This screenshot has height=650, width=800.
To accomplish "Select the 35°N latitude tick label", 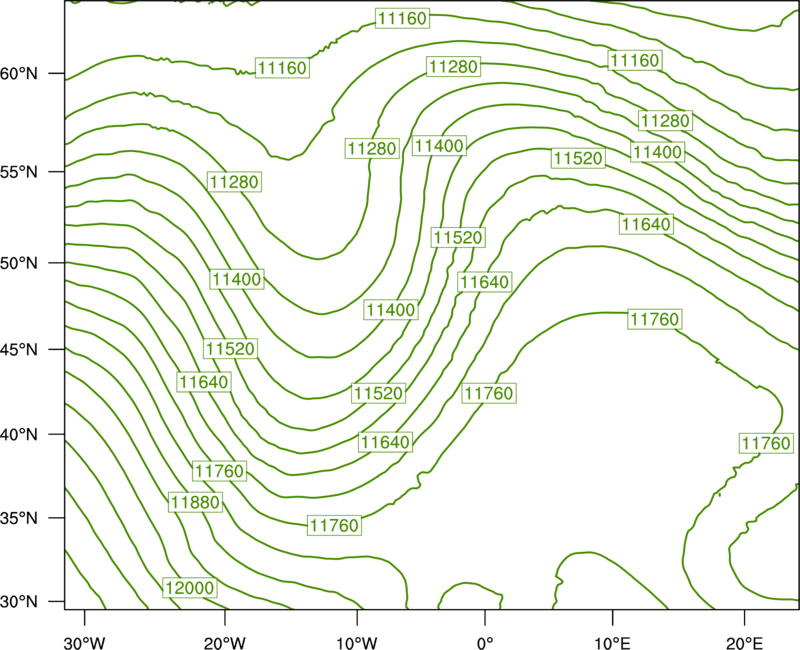I will point(19,518).
